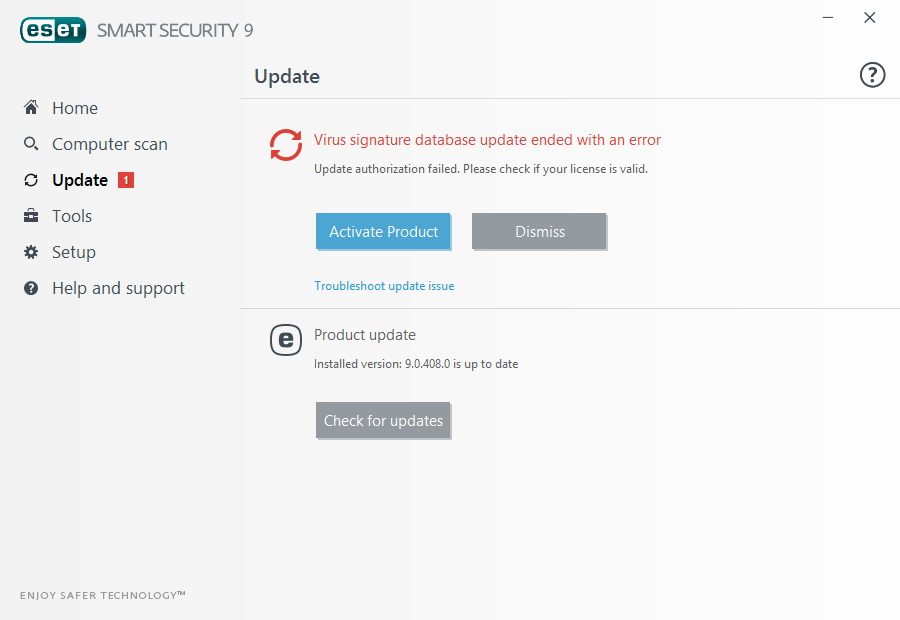Image resolution: width=900 pixels, height=620 pixels.
Task: Click the ESET logo in the header
Action: pos(53,30)
